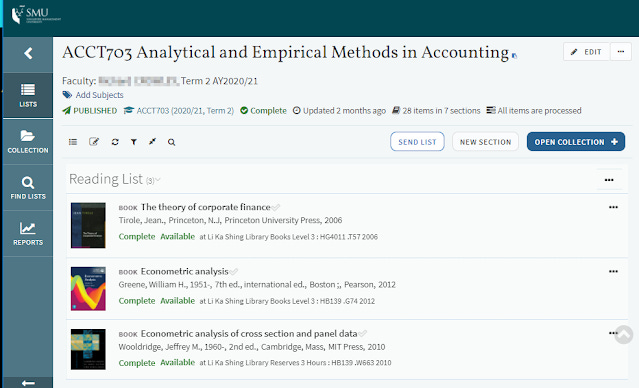The height and width of the screenshot is (388, 639).
Task: Click the Send List button
Action: point(417,141)
